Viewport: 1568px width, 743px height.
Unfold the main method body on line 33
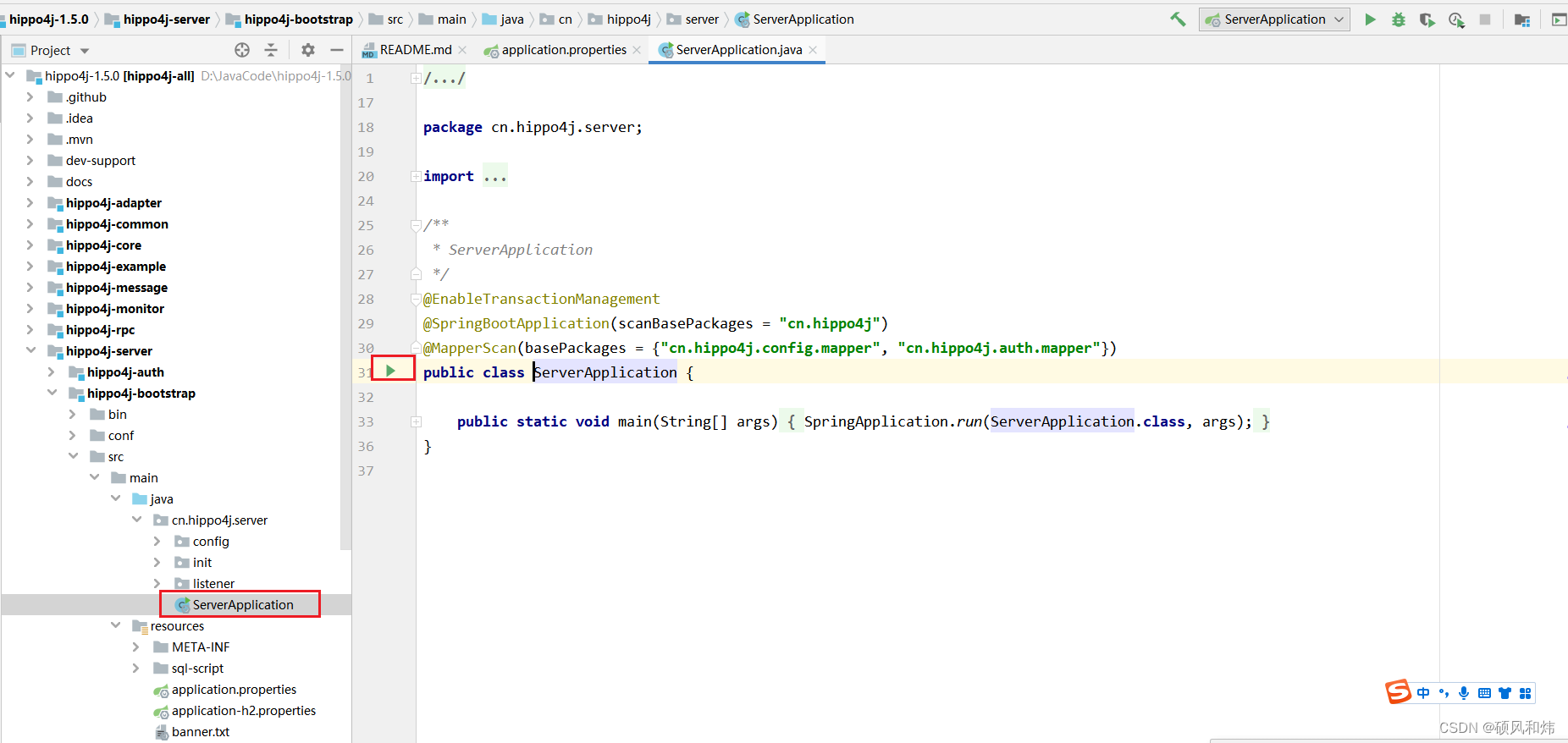coord(416,421)
